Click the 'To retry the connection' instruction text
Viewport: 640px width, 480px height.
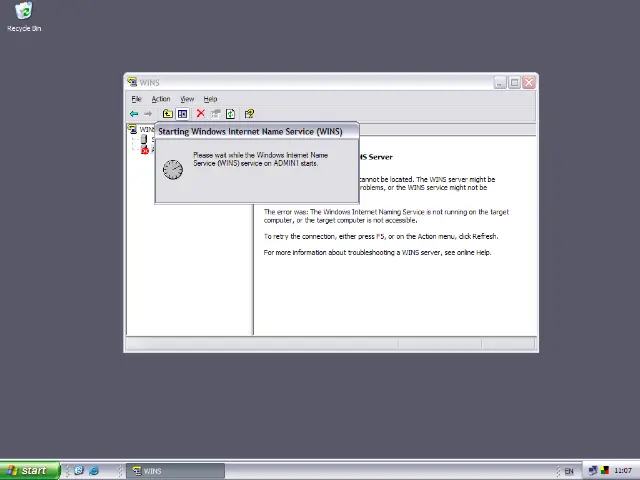tap(381, 236)
